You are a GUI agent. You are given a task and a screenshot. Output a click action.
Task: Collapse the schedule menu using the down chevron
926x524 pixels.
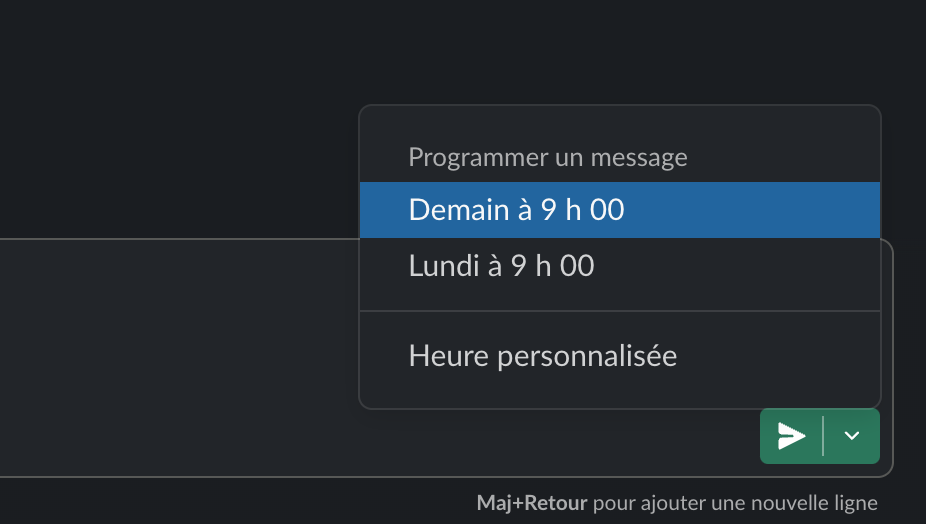[852, 436]
